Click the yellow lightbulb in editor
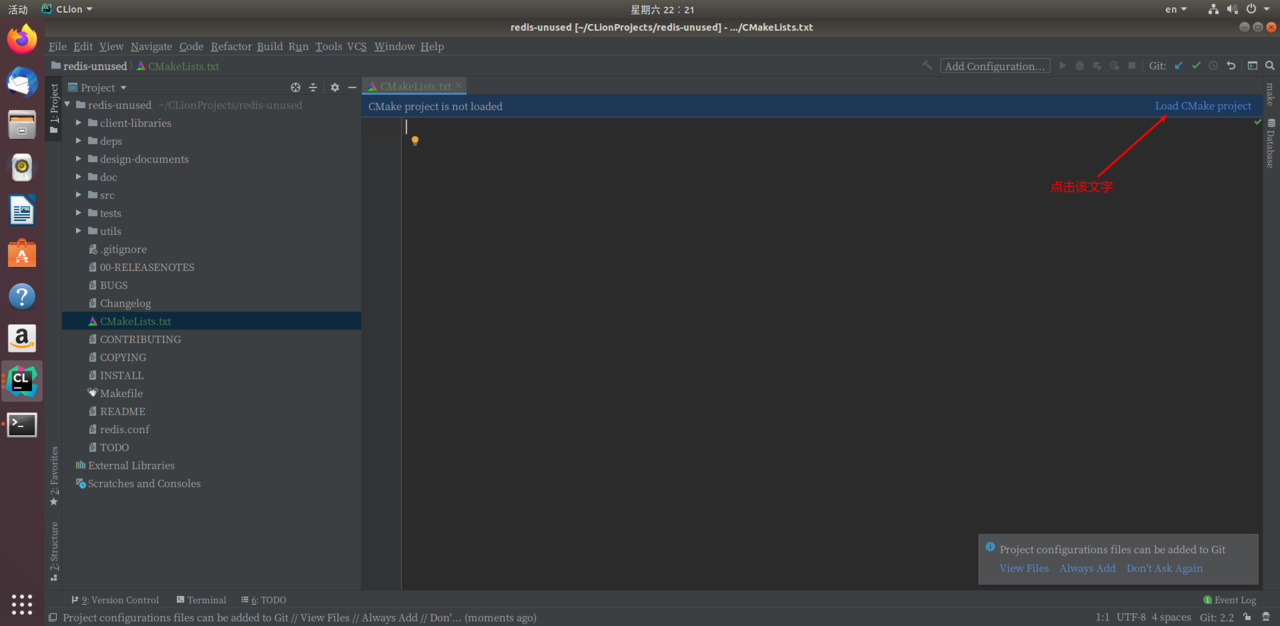 (415, 141)
